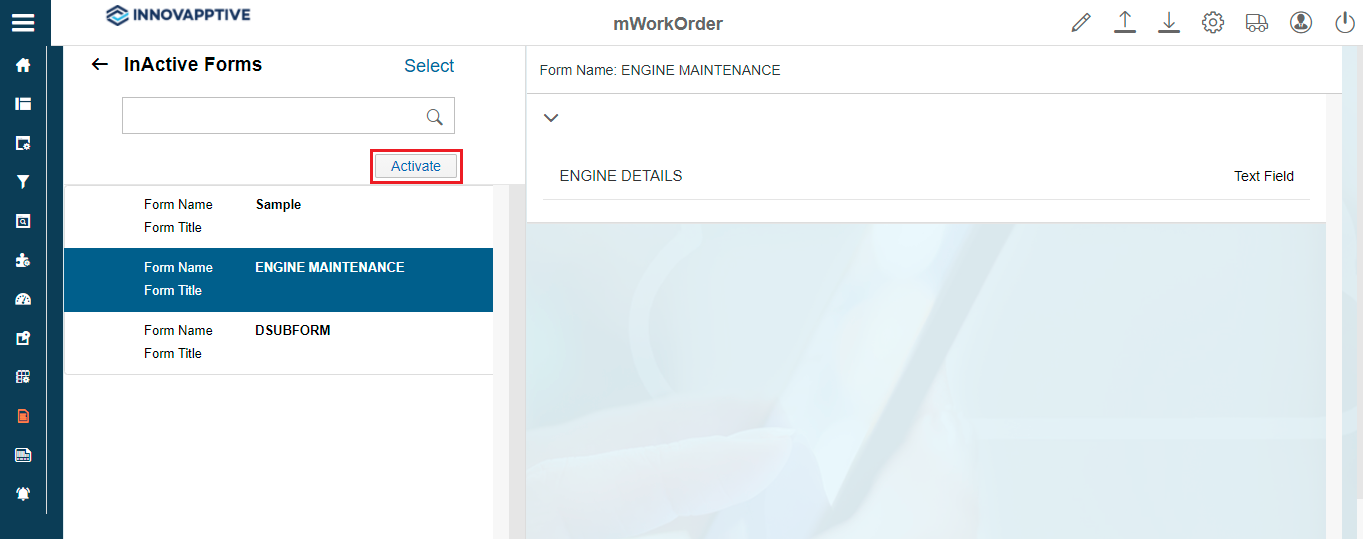
Task: Click the notifications bell sidebar icon
Action: [x=23, y=494]
